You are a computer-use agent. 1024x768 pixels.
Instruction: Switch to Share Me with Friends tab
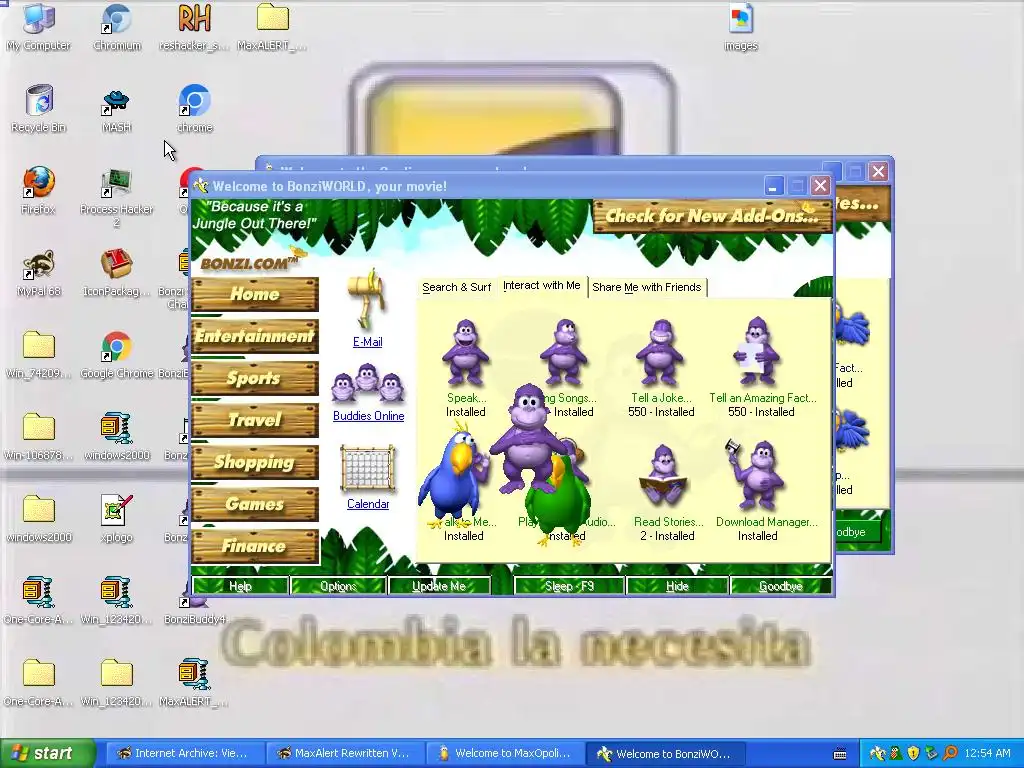click(647, 287)
